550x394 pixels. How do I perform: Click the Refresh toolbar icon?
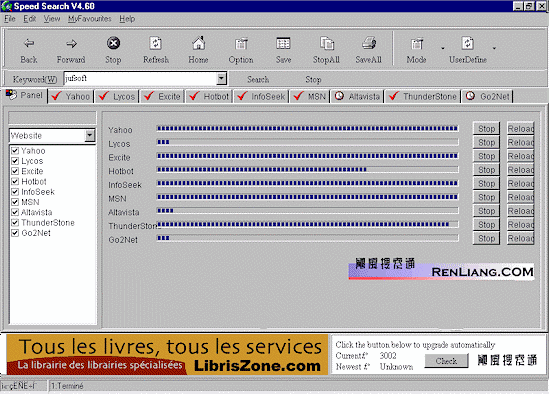click(155, 43)
